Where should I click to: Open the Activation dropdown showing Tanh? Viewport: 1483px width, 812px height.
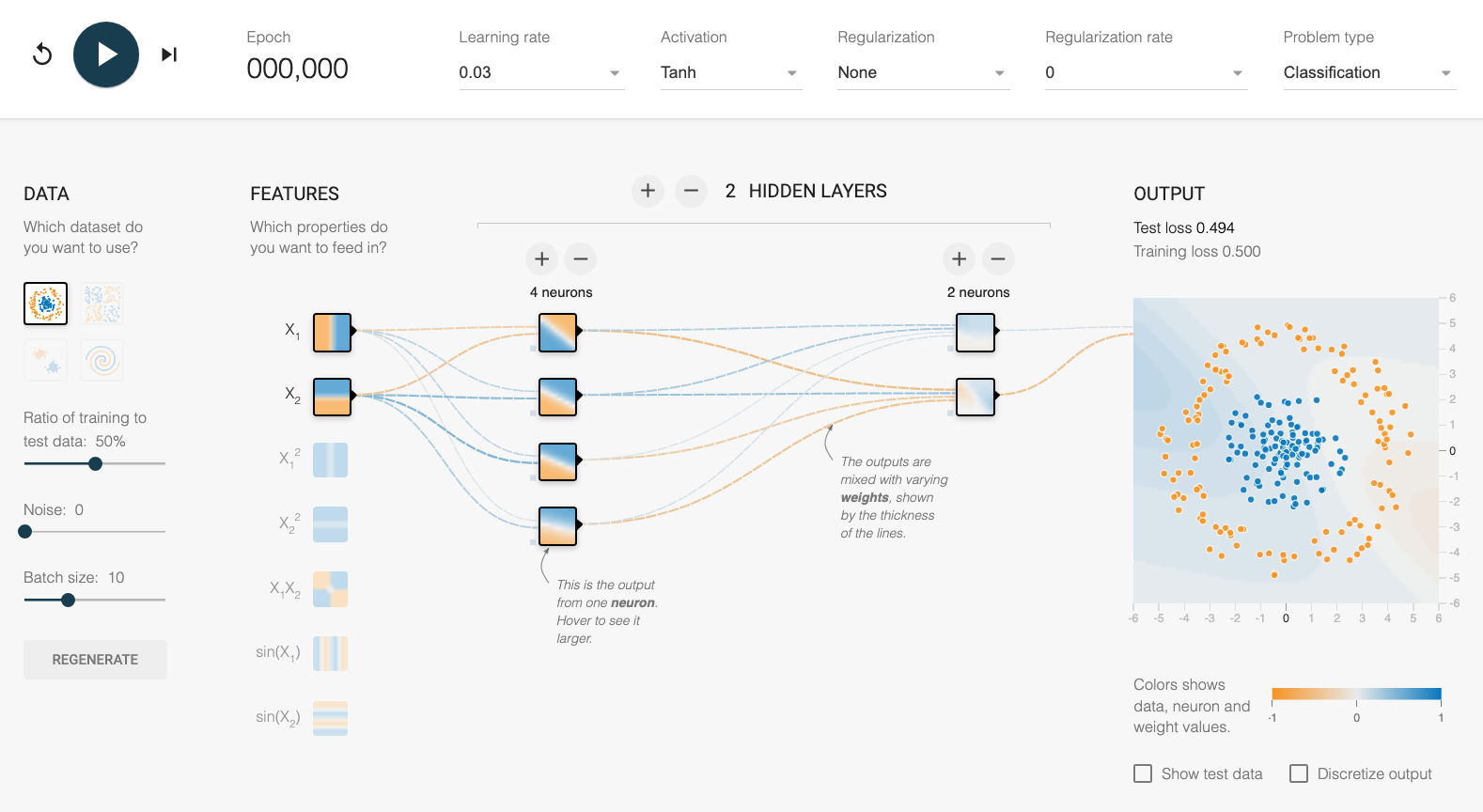tap(730, 72)
